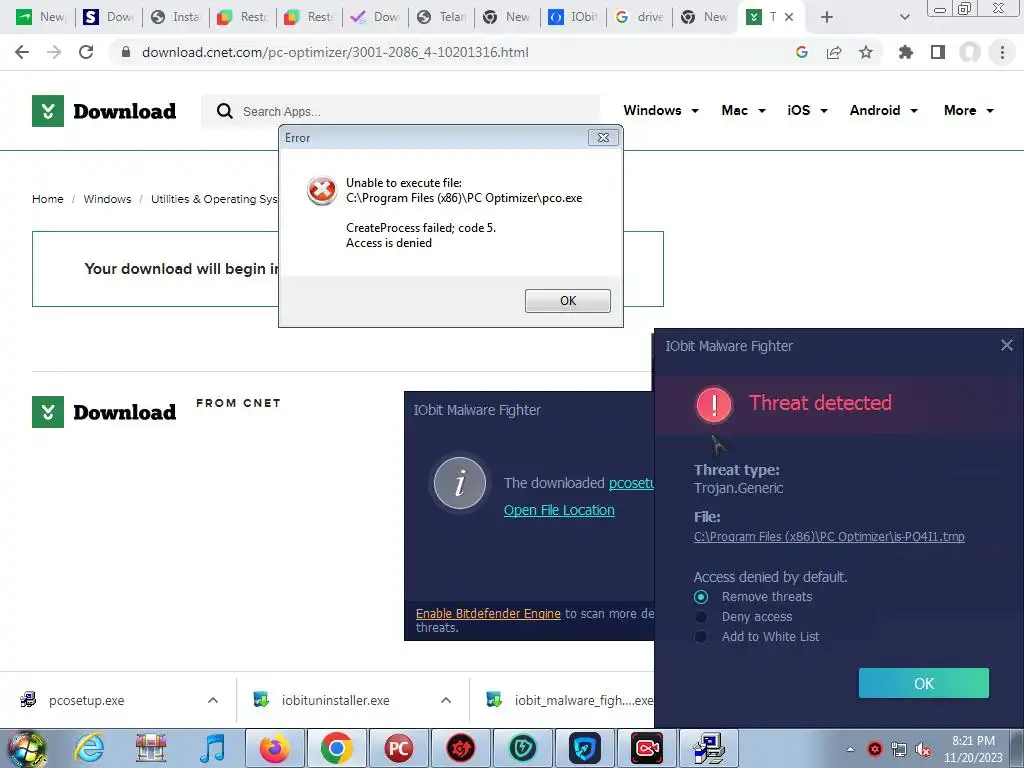Image resolution: width=1024 pixels, height=768 pixels.
Task: Click the Google icon in the address bar
Action: [802, 52]
